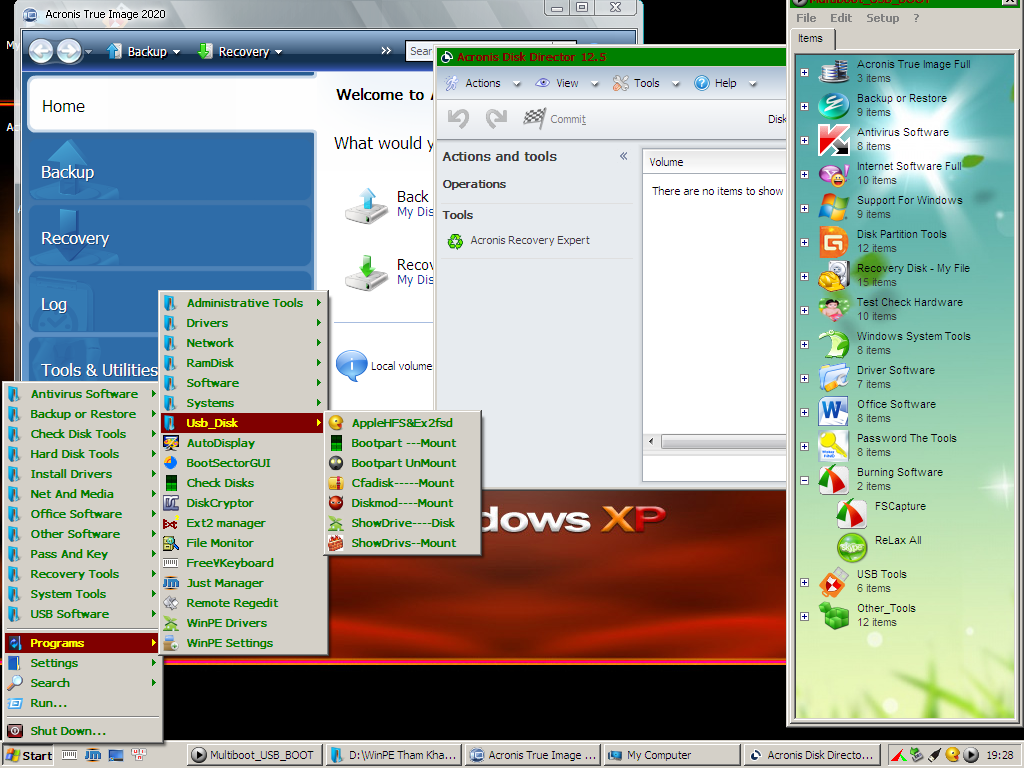Screen dimensions: 1024x768
Task: Click the Start button on the taskbar
Action: pyautogui.click(x=29, y=756)
